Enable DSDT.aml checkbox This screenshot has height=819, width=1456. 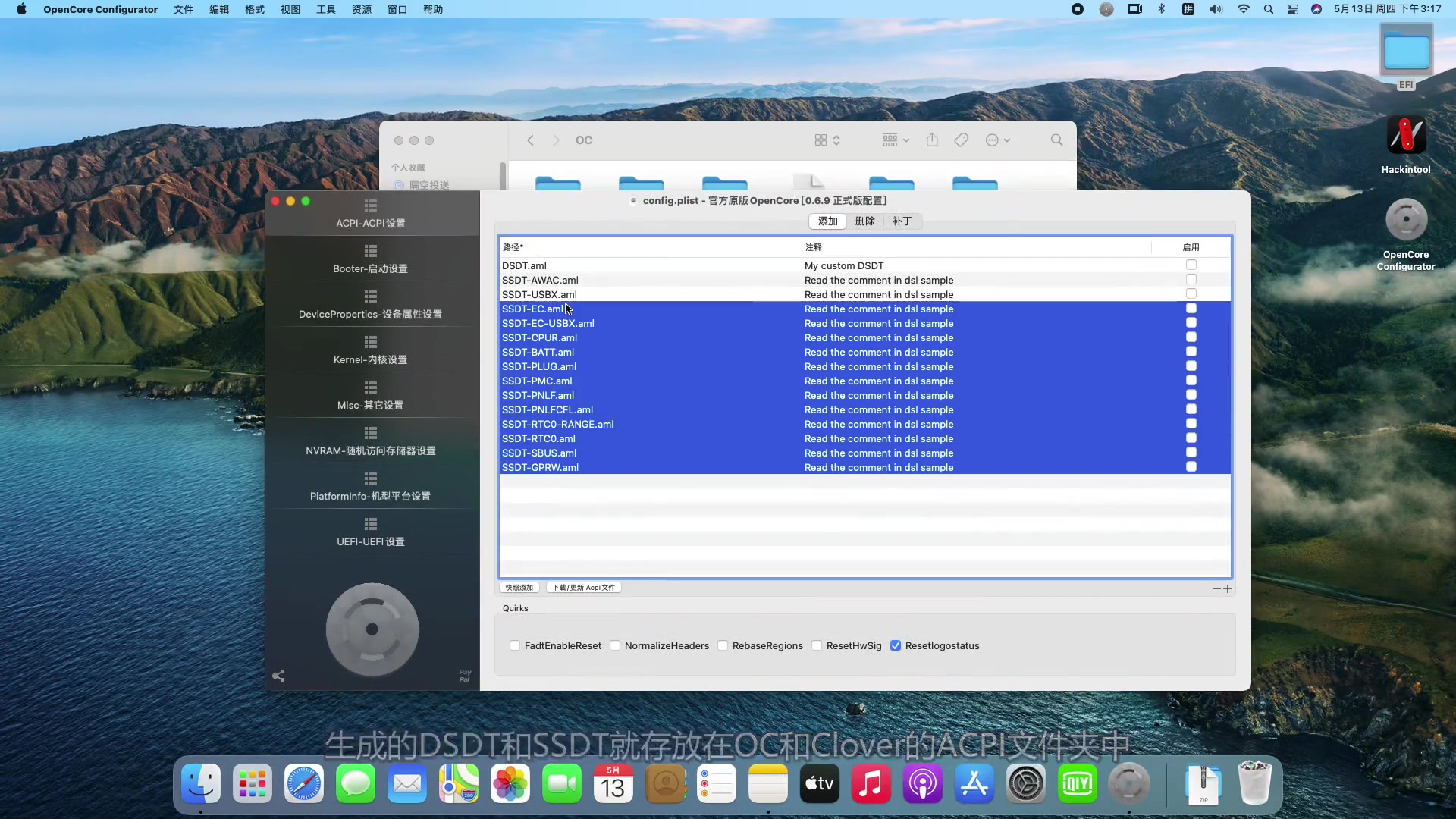coord(1191,265)
